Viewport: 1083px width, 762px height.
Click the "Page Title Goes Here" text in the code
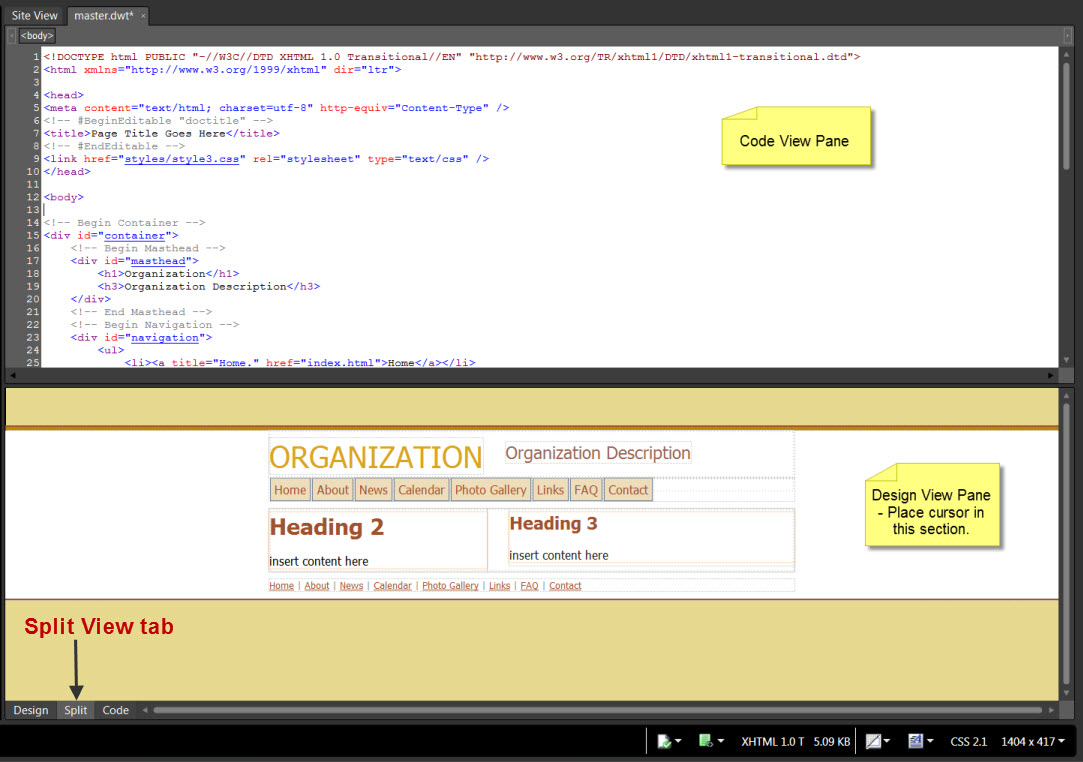pos(158,133)
